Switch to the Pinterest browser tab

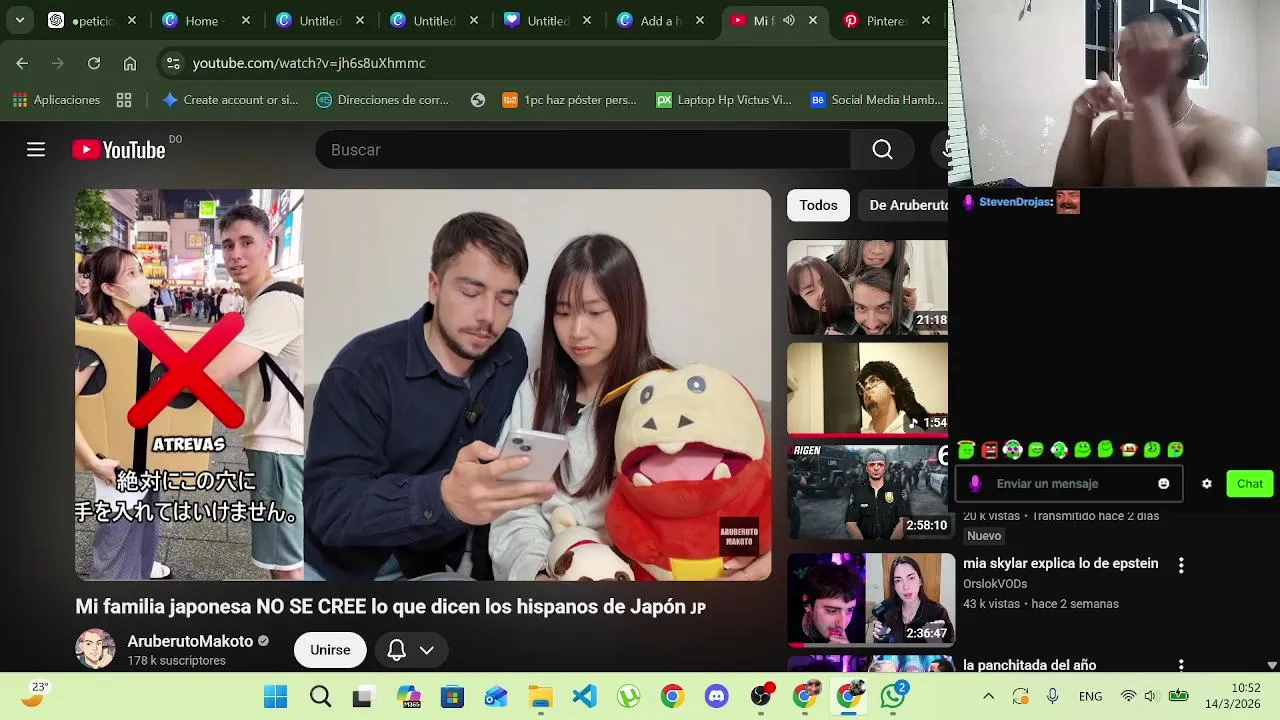[x=888, y=20]
